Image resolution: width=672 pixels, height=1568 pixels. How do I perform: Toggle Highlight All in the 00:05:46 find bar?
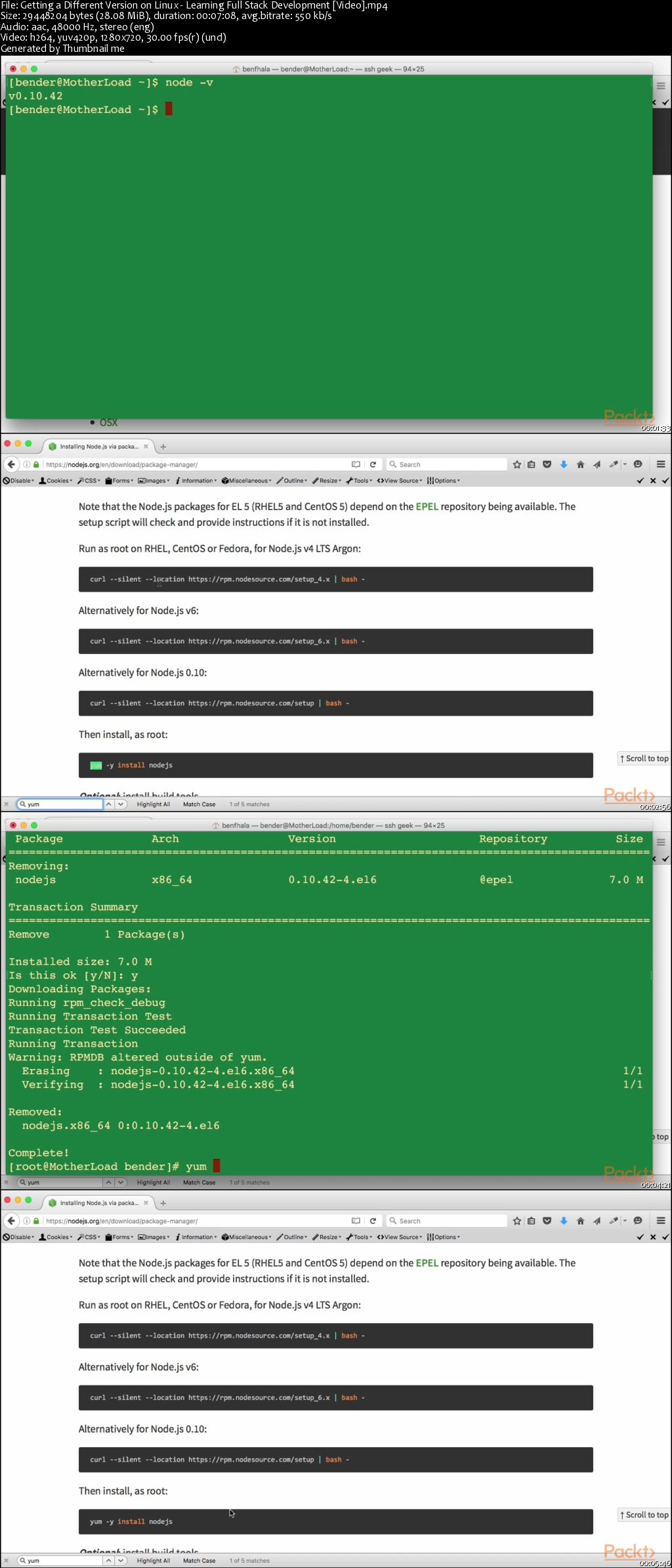point(153,1560)
